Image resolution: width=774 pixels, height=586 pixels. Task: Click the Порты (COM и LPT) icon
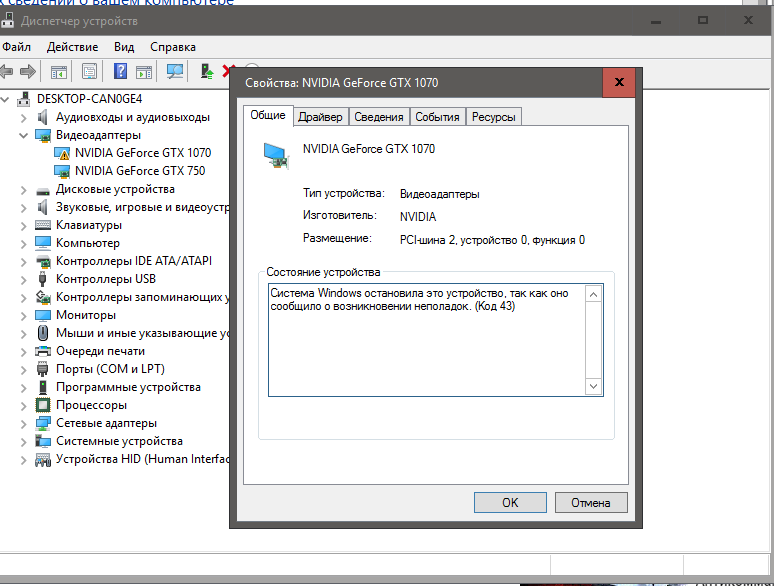42,369
